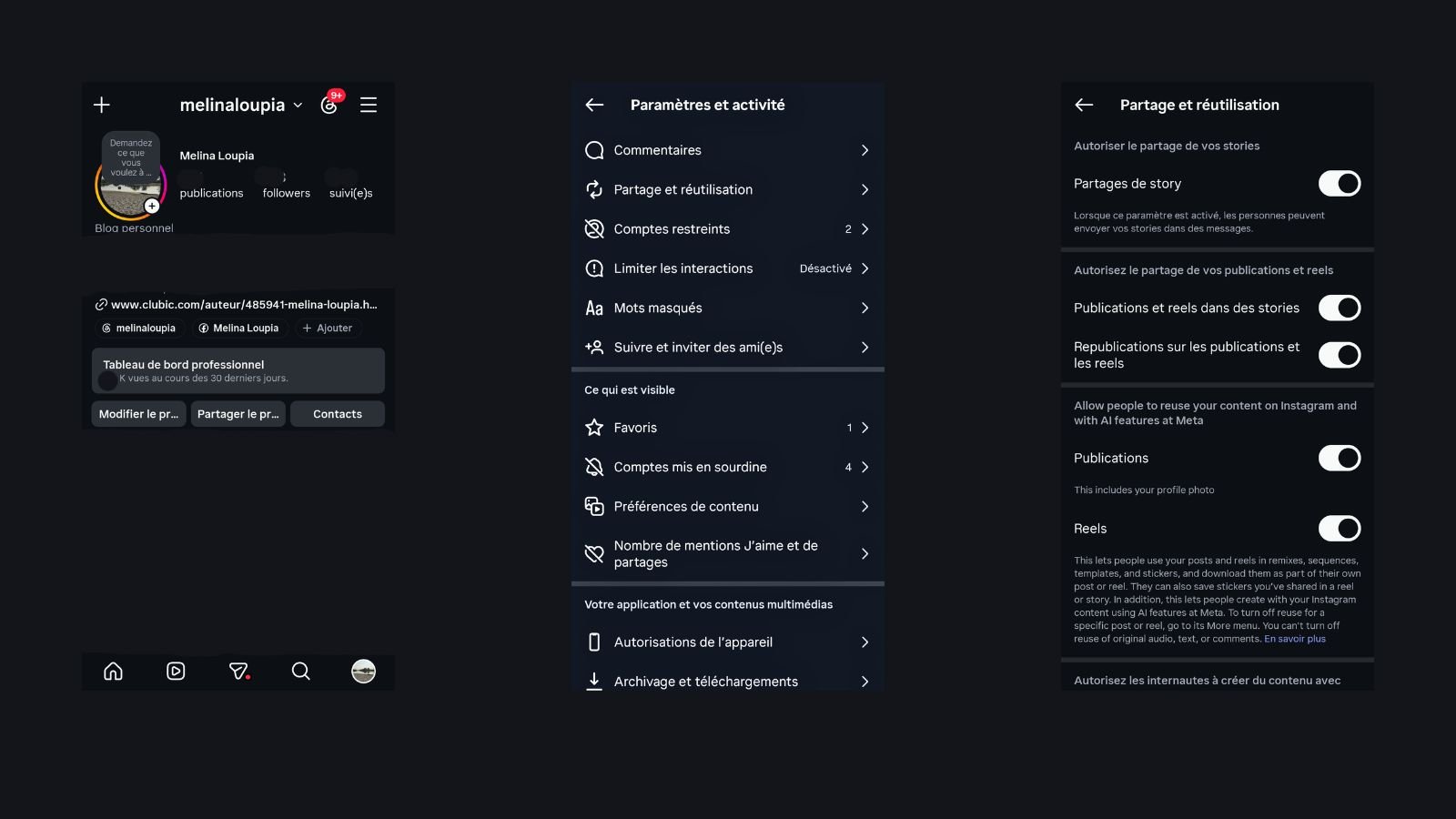Go back from Paramètres et activité
Screen dimensions: 1456x819
(x=594, y=105)
